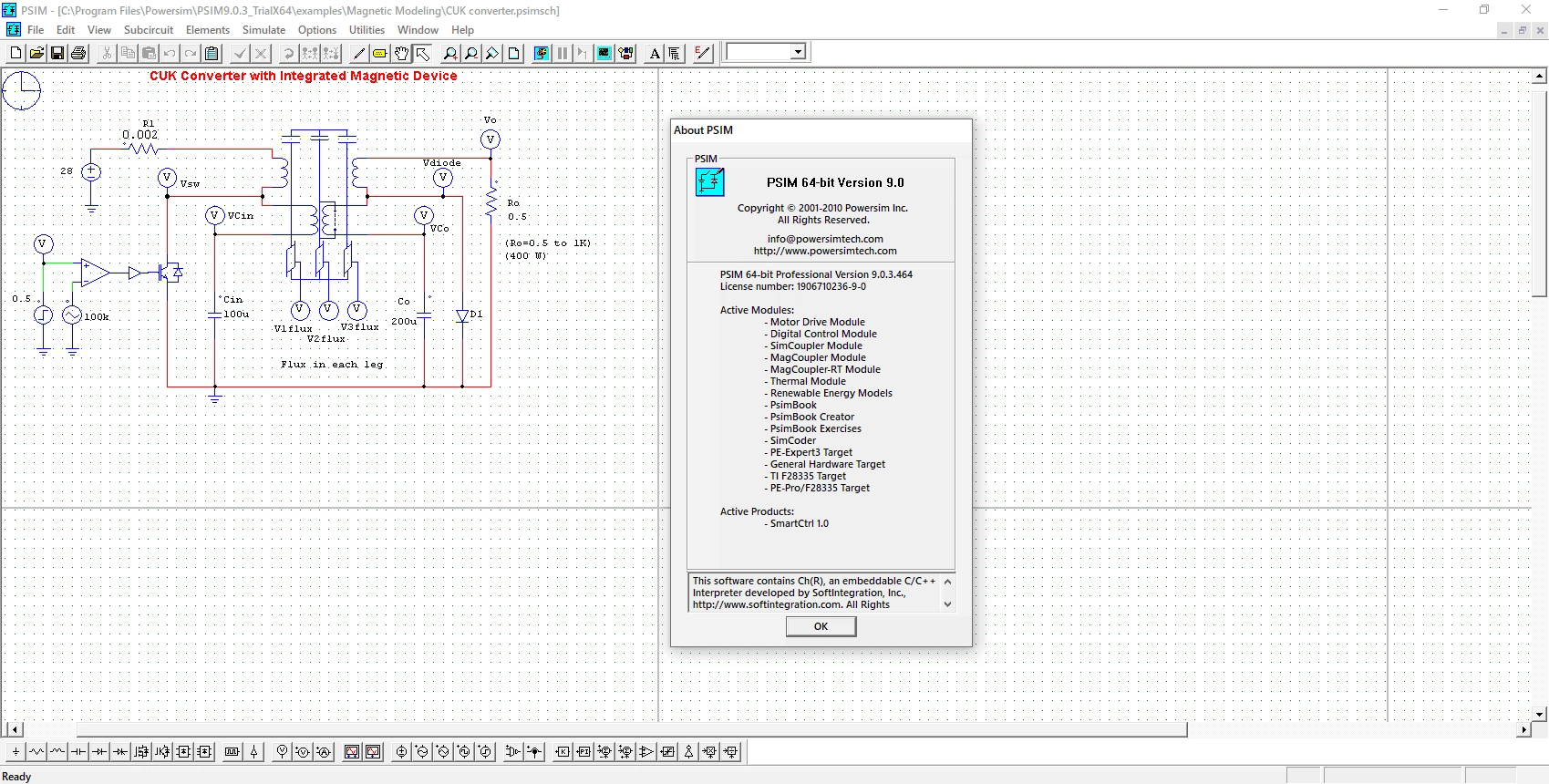Click the horizontal scrollbar right arrow

coord(1524,729)
